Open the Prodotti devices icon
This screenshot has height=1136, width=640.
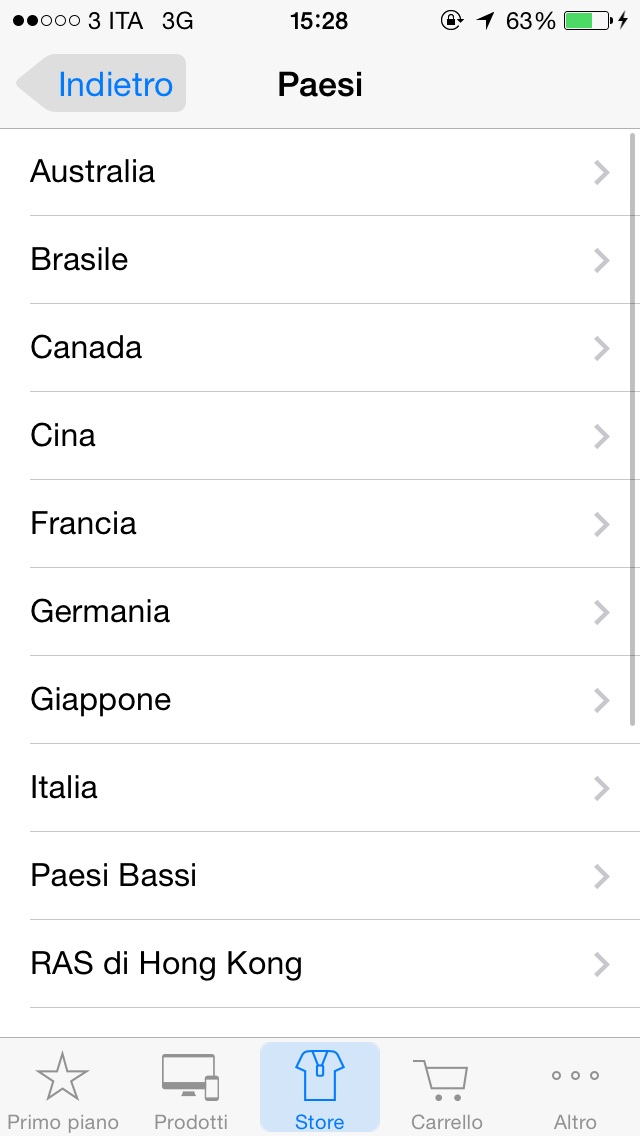pos(190,1077)
